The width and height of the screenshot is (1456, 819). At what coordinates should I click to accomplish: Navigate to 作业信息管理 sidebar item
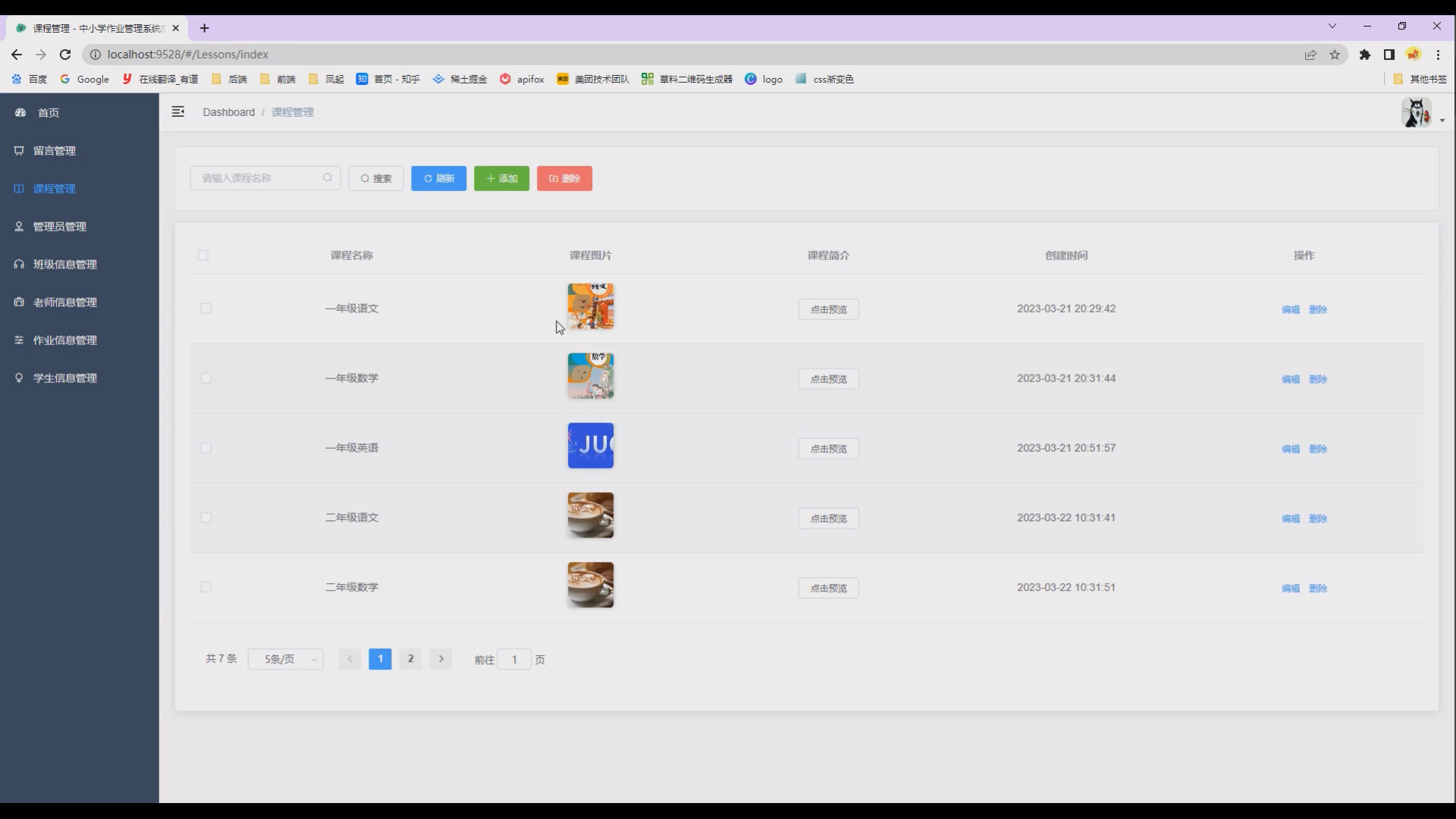click(x=65, y=340)
